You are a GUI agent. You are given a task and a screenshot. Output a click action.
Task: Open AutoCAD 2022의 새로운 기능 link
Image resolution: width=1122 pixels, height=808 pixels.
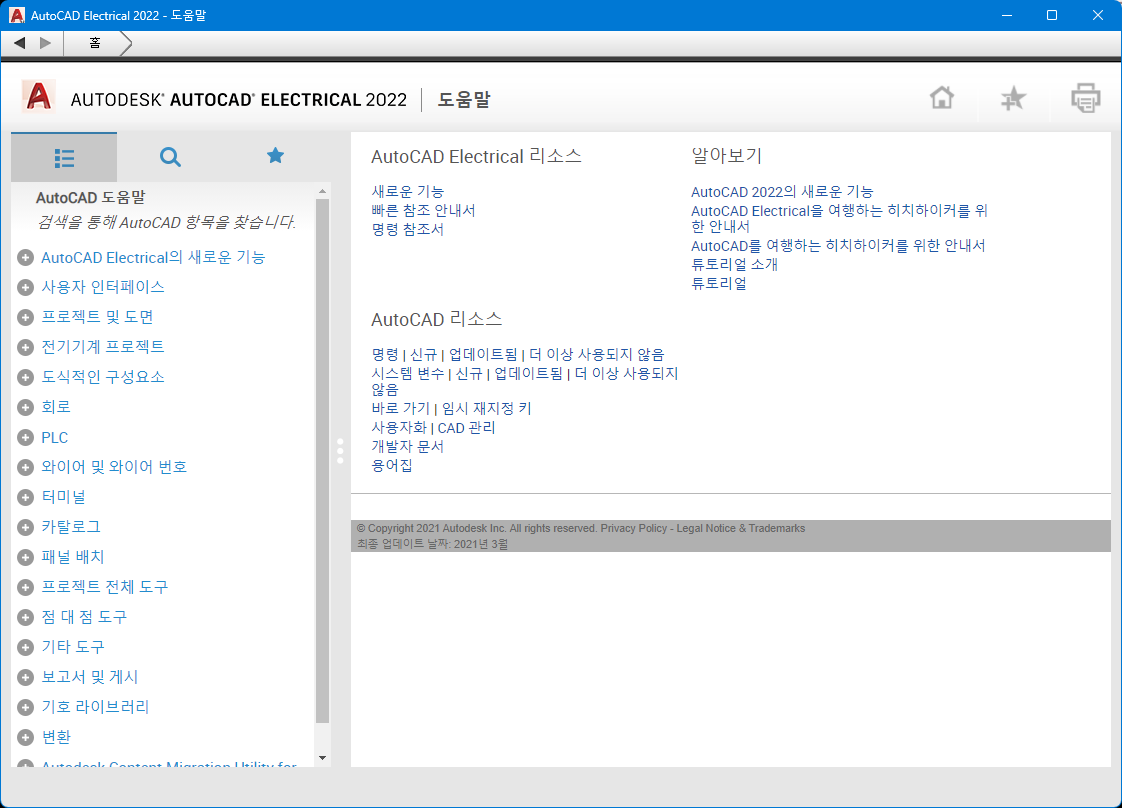(782, 192)
